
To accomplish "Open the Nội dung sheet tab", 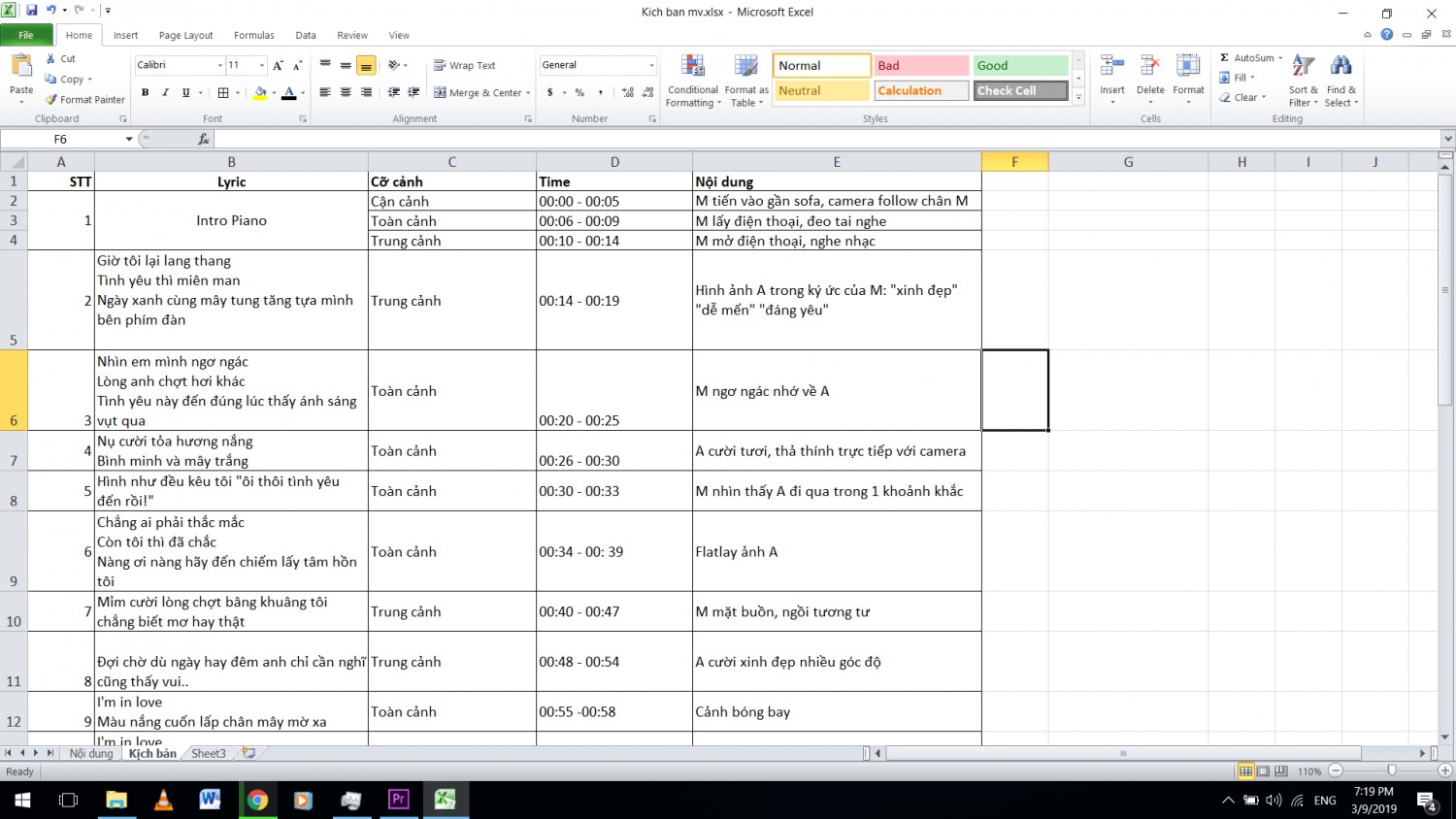I will [x=91, y=753].
